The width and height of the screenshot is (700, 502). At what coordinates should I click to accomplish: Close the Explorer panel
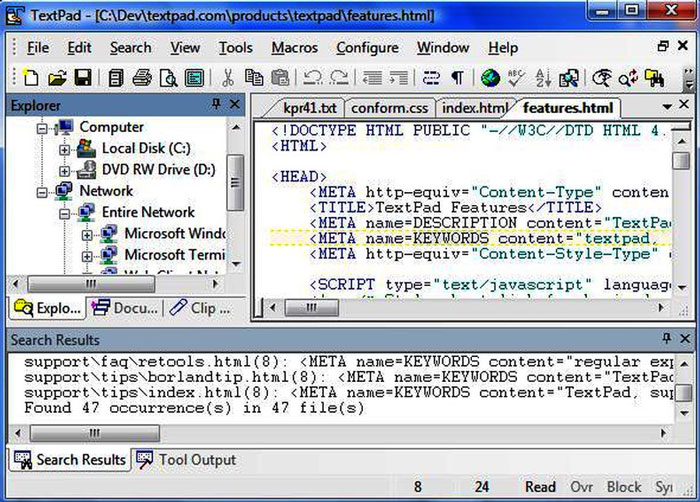(x=234, y=104)
